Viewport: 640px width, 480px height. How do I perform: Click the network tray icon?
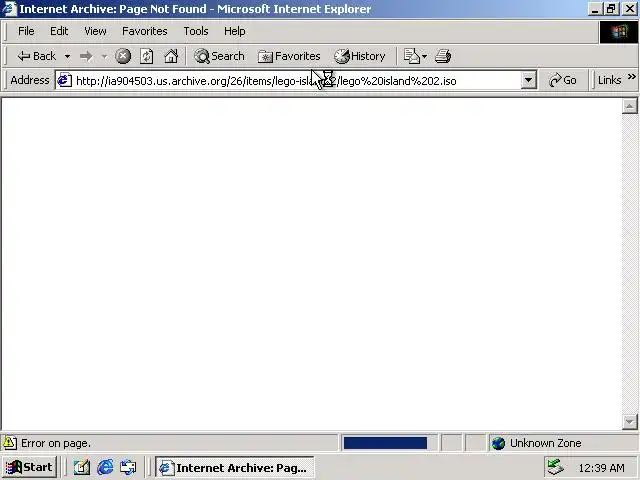pyautogui.click(x=556, y=467)
